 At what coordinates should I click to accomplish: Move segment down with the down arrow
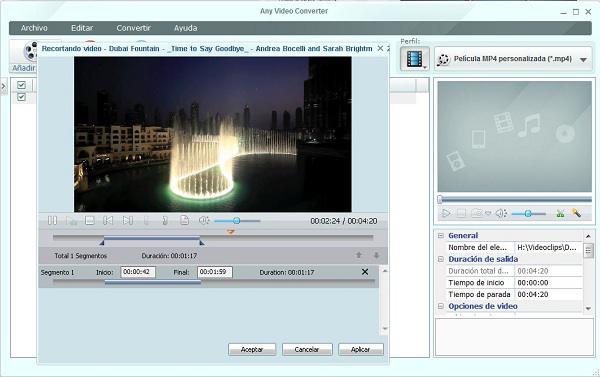click(377, 255)
